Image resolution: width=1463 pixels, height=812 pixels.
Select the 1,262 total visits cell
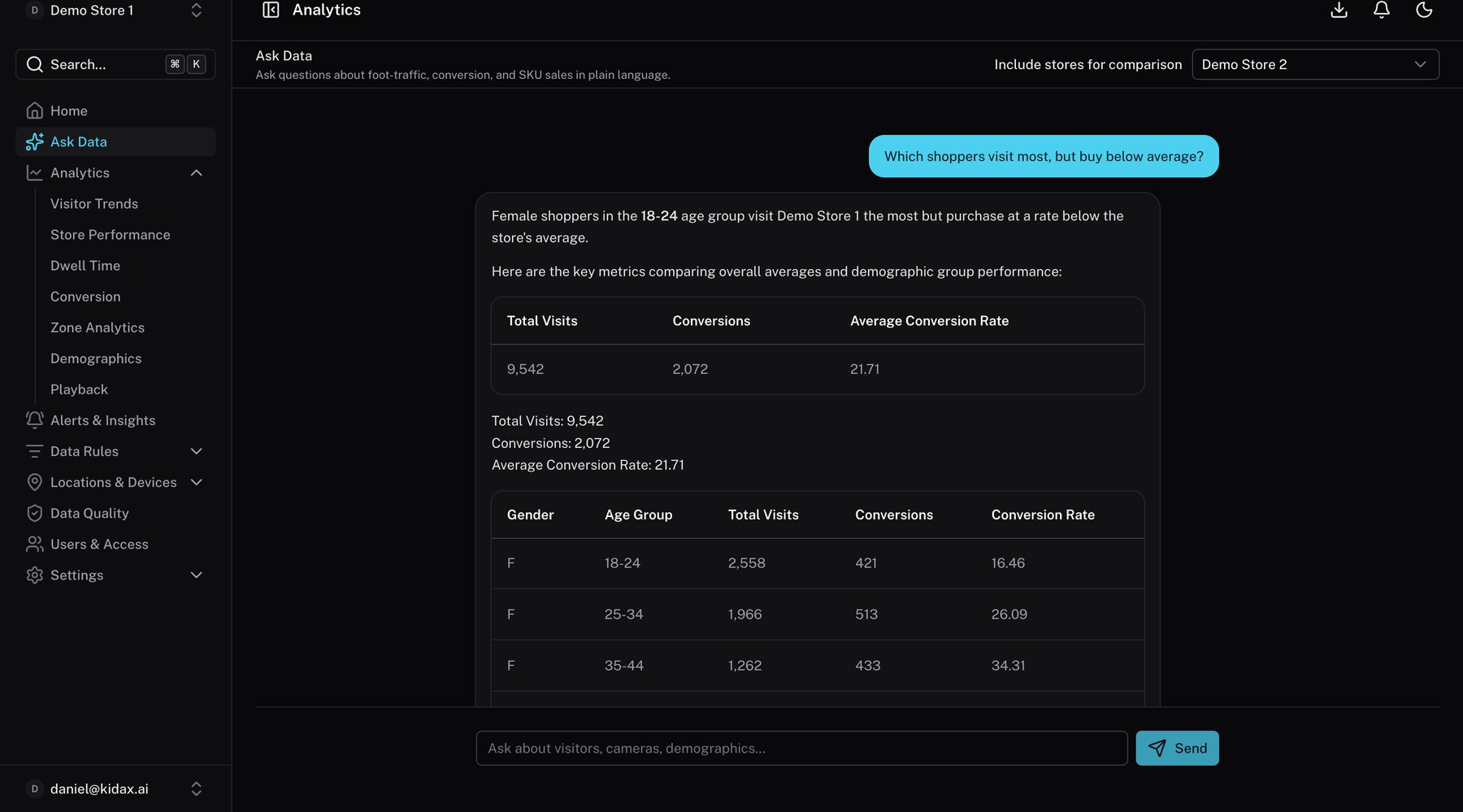[x=745, y=665]
